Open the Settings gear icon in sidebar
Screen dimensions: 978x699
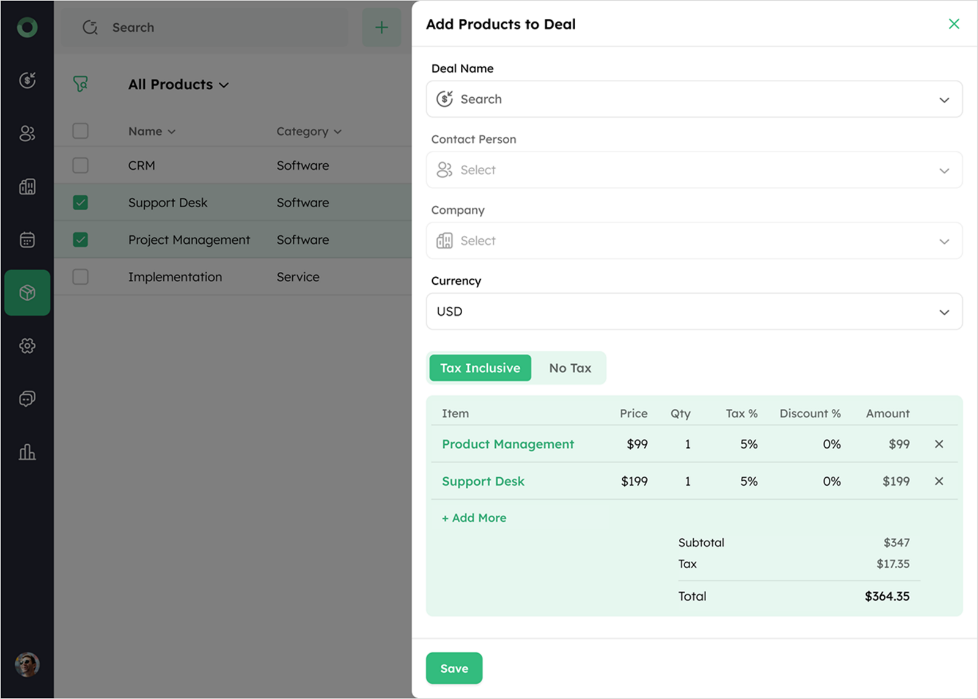(27, 345)
